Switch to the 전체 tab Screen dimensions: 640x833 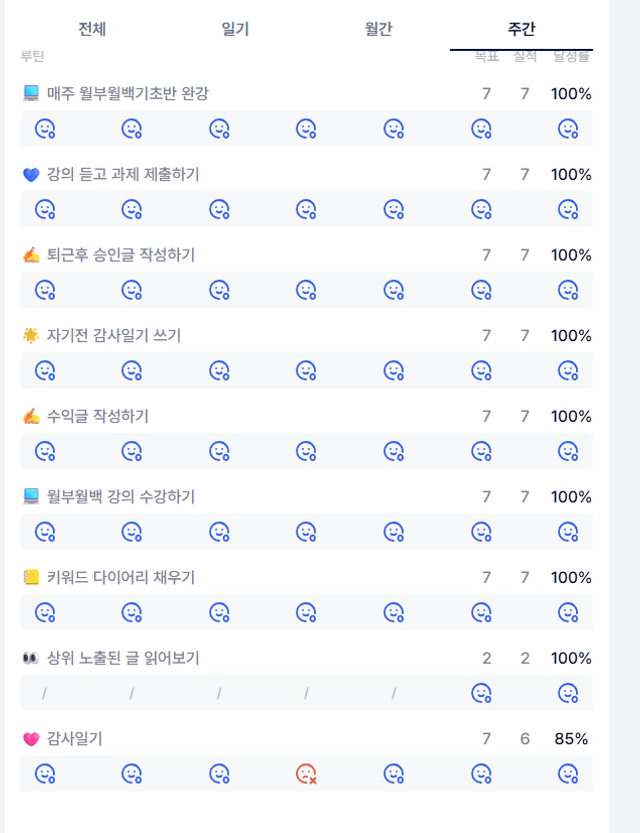point(92,29)
